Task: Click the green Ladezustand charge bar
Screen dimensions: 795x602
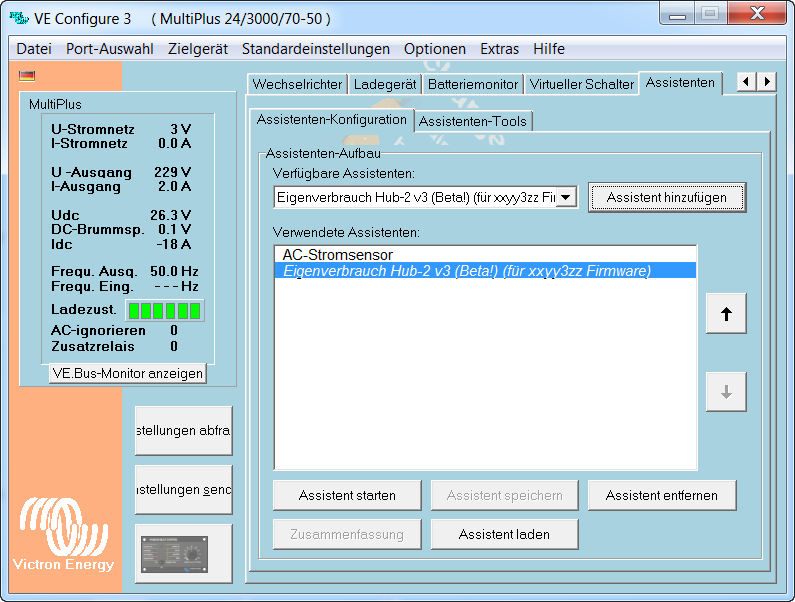Action: coord(164,310)
